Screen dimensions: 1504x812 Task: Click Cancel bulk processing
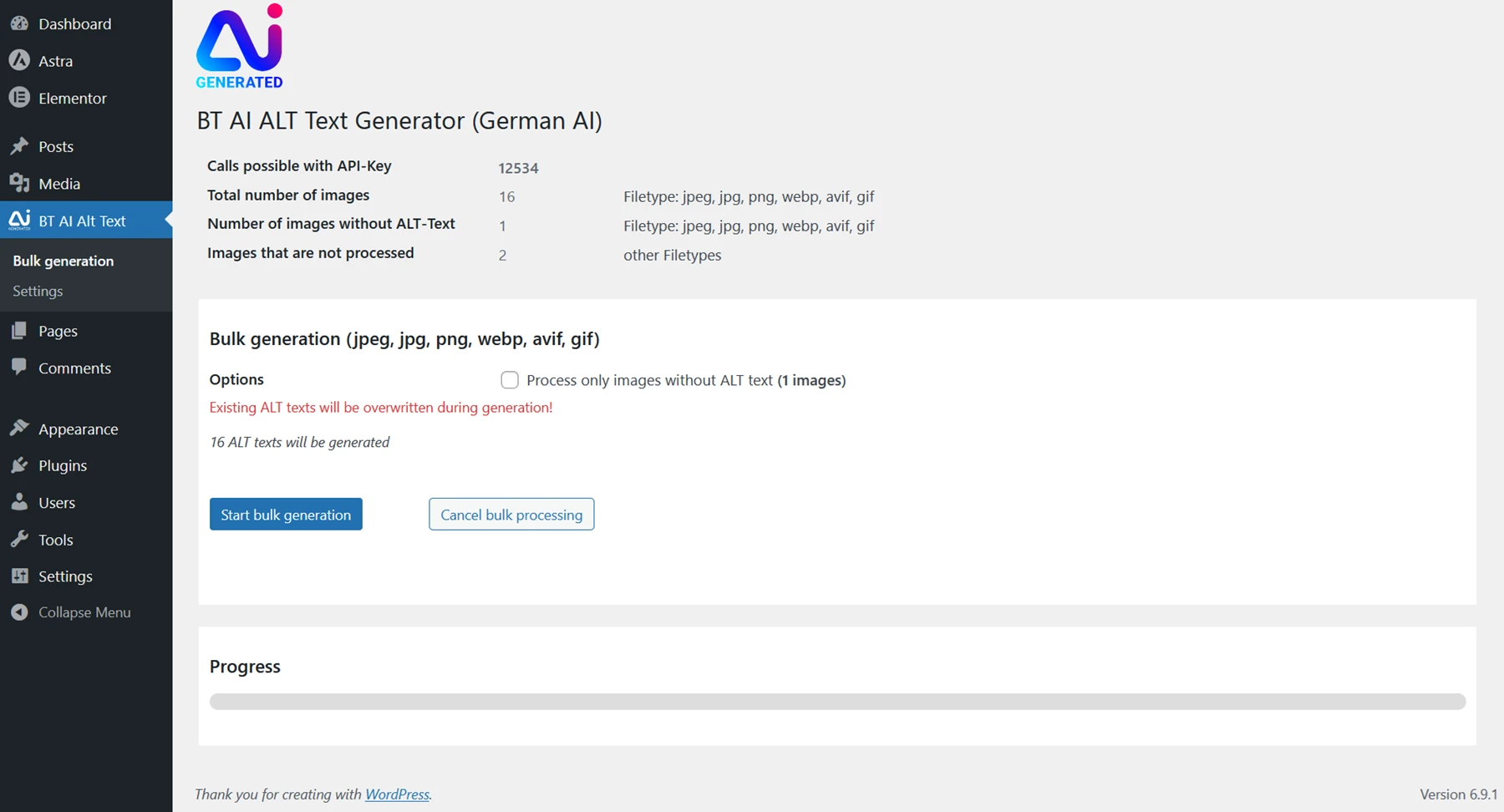coord(511,514)
